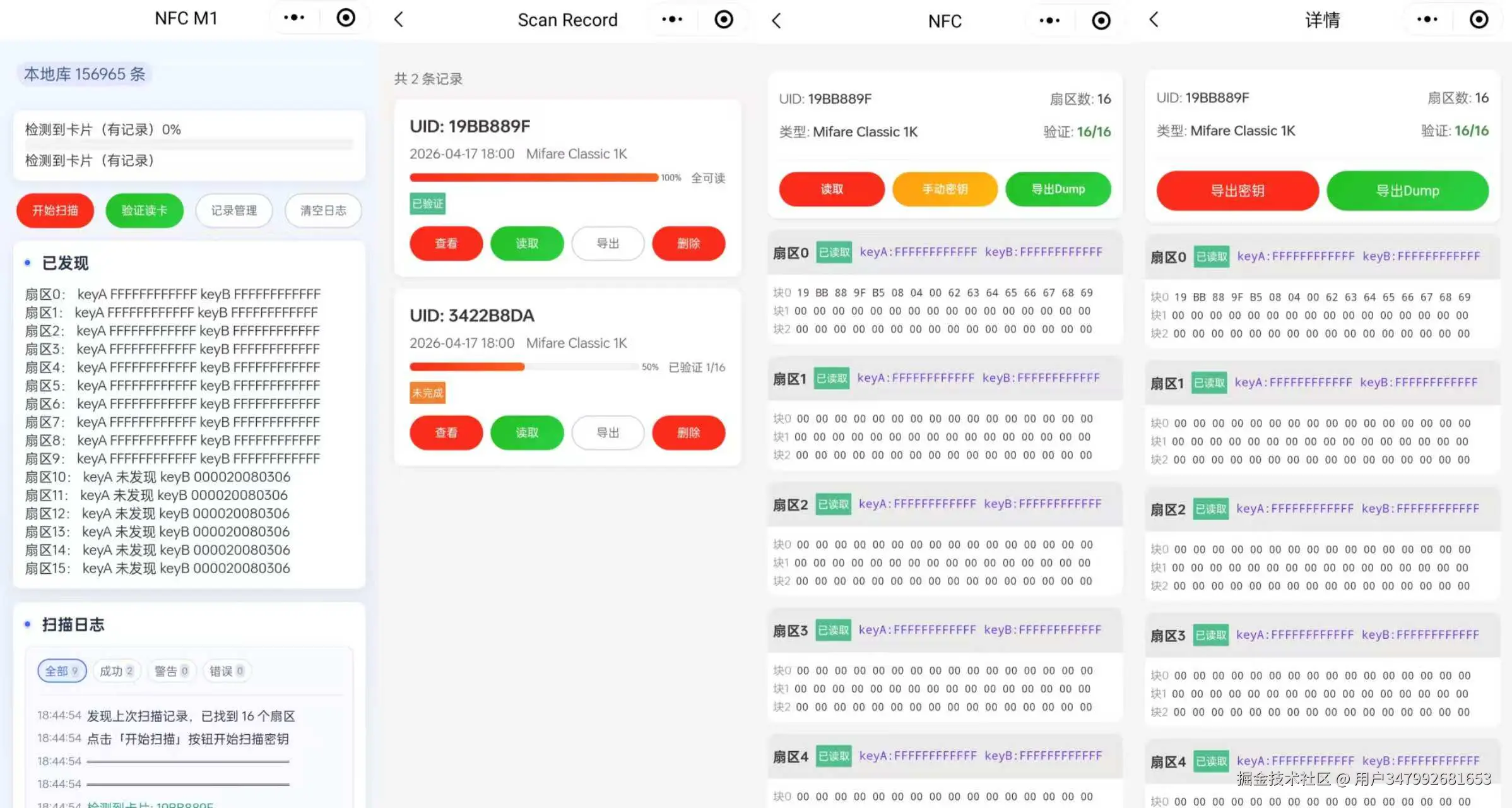Image resolution: width=1512 pixels, height=808 pixels.
Task: Open three-dot menu in NFC header
Action: (1049, 21)
